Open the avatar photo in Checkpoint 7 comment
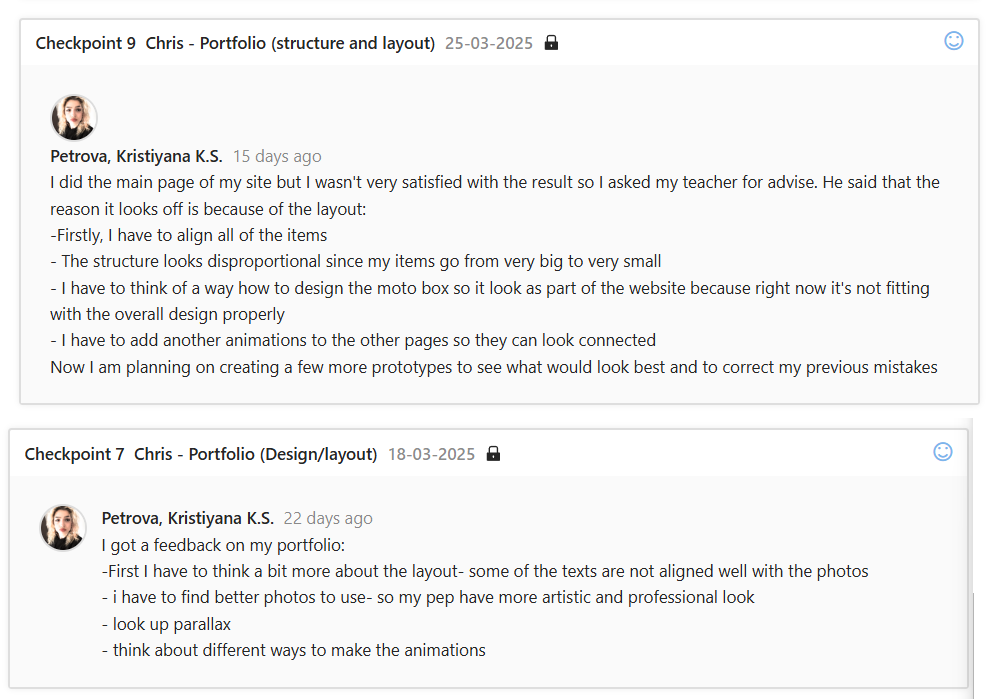The image size is (993, 699). click(63, 528)
